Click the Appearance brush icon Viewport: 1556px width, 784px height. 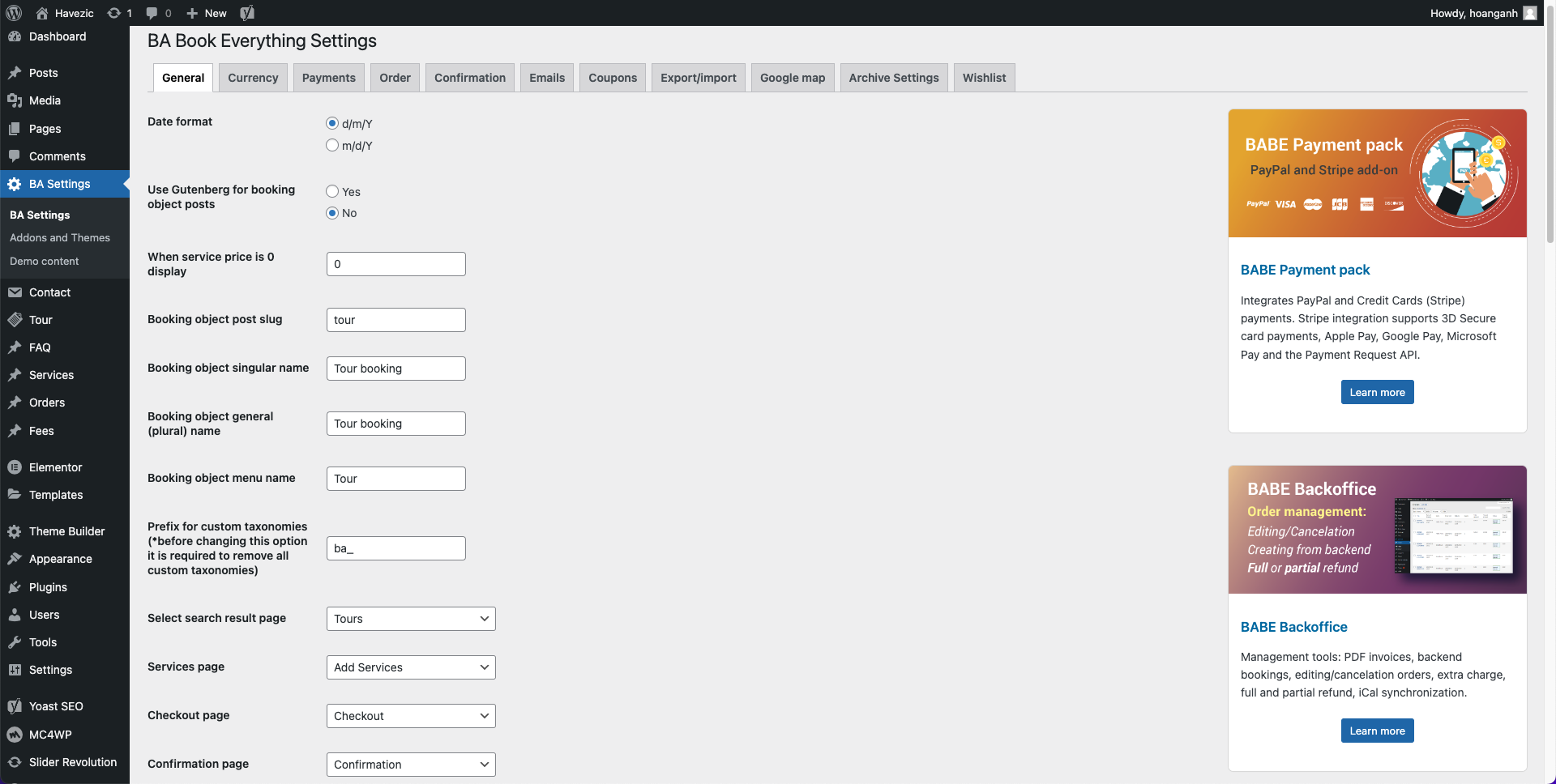[15, 559]
